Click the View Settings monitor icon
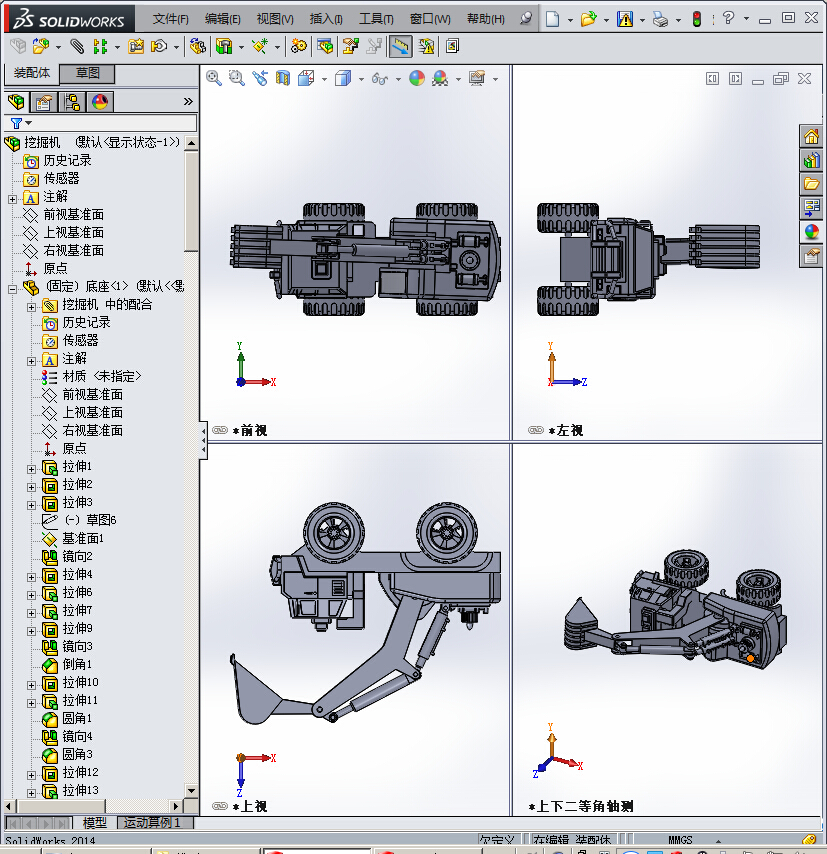Screen dimensions: 827x854 [477, 78]
